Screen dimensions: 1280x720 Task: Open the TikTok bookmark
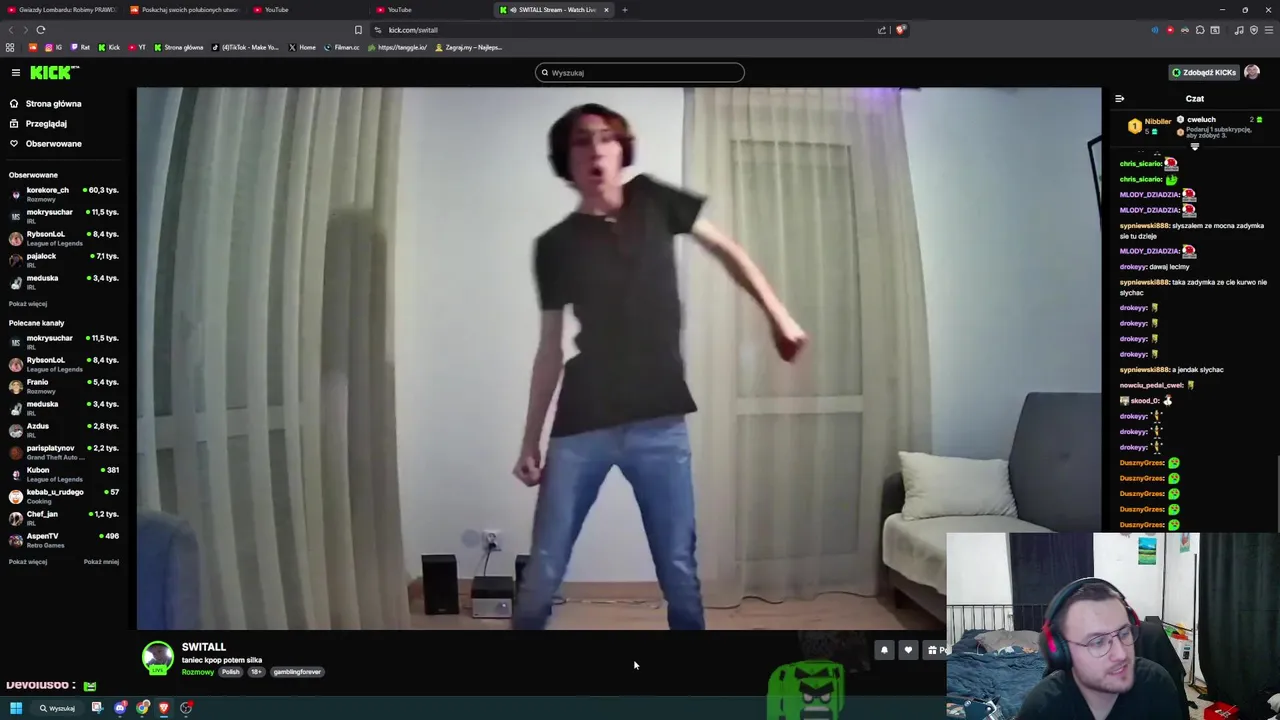tap(245, 47)
